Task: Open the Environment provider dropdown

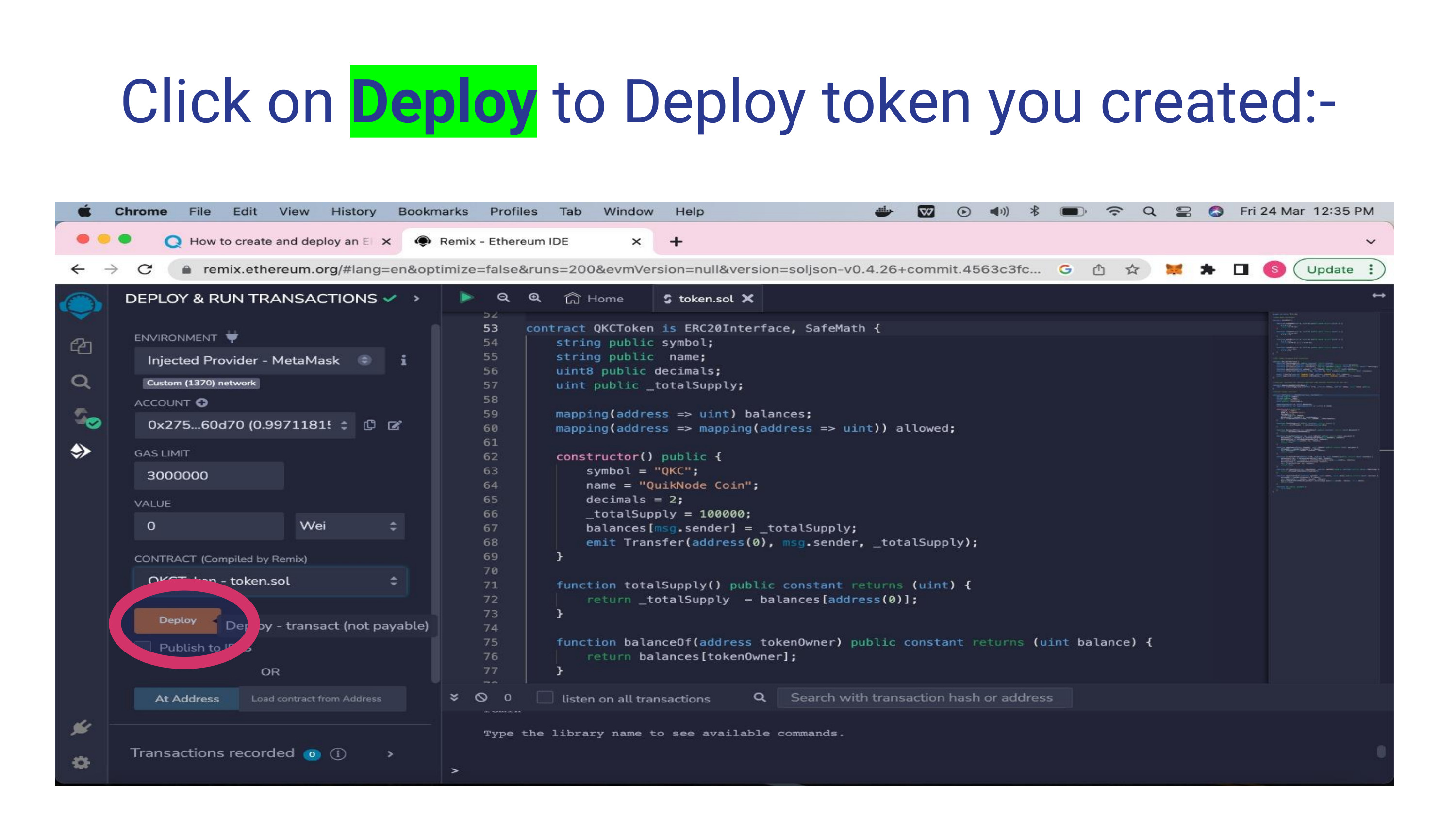Action: point(259,360)
